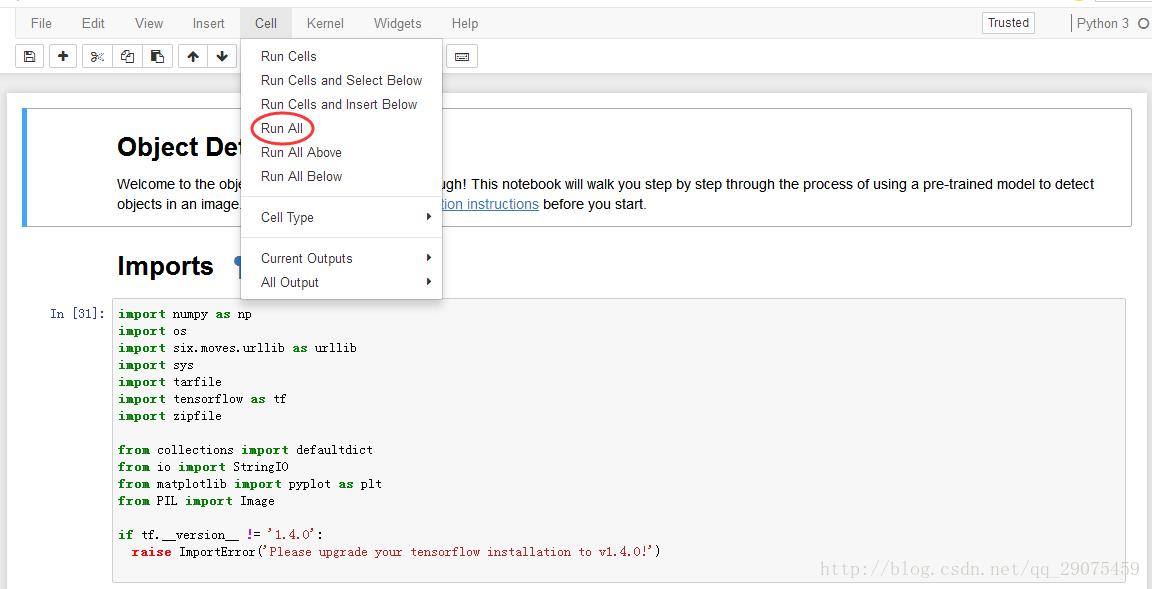Open the Widgets menu

coord(397,23)
